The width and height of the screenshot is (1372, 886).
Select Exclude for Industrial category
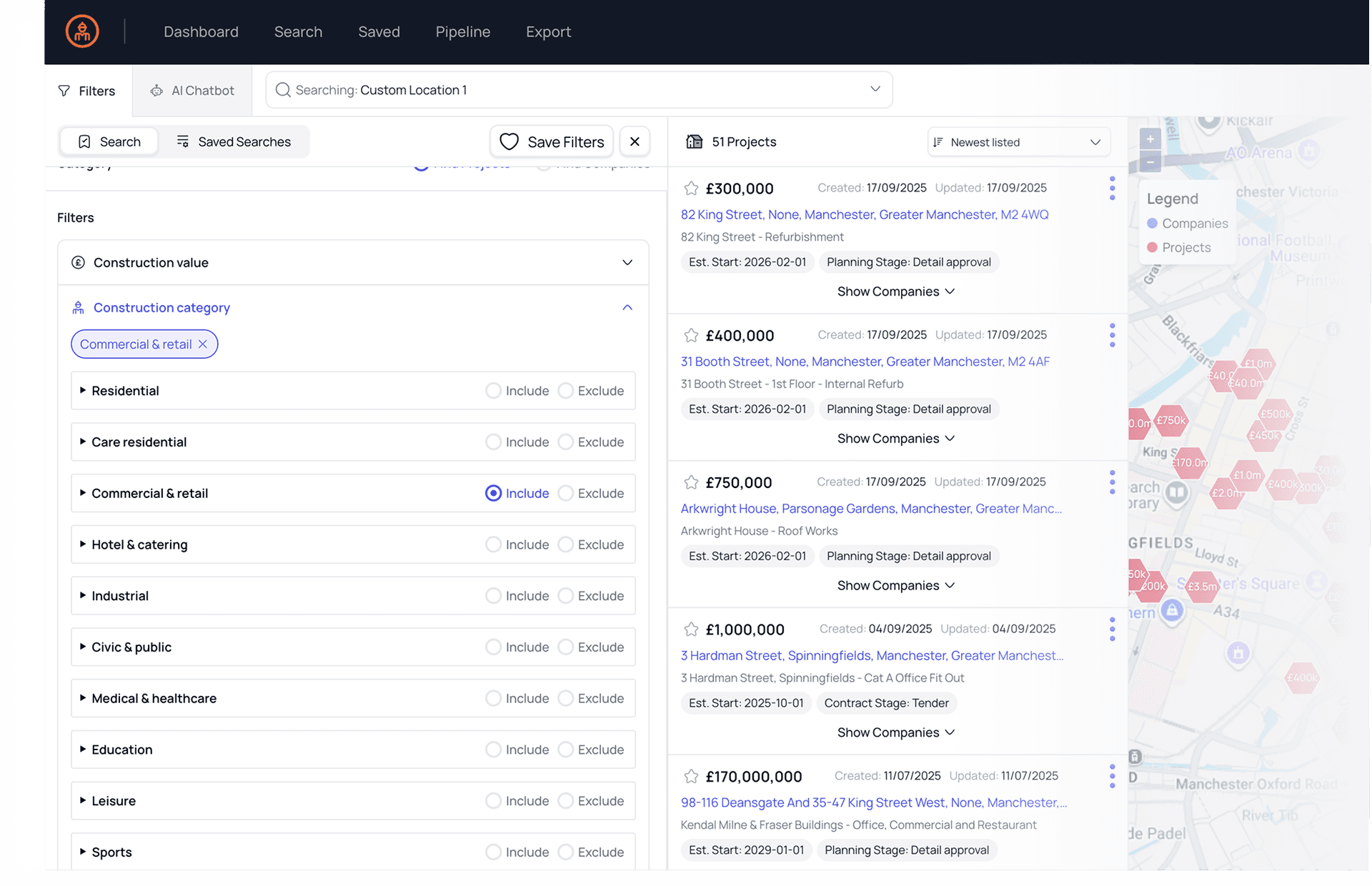[x=565, y=596]
